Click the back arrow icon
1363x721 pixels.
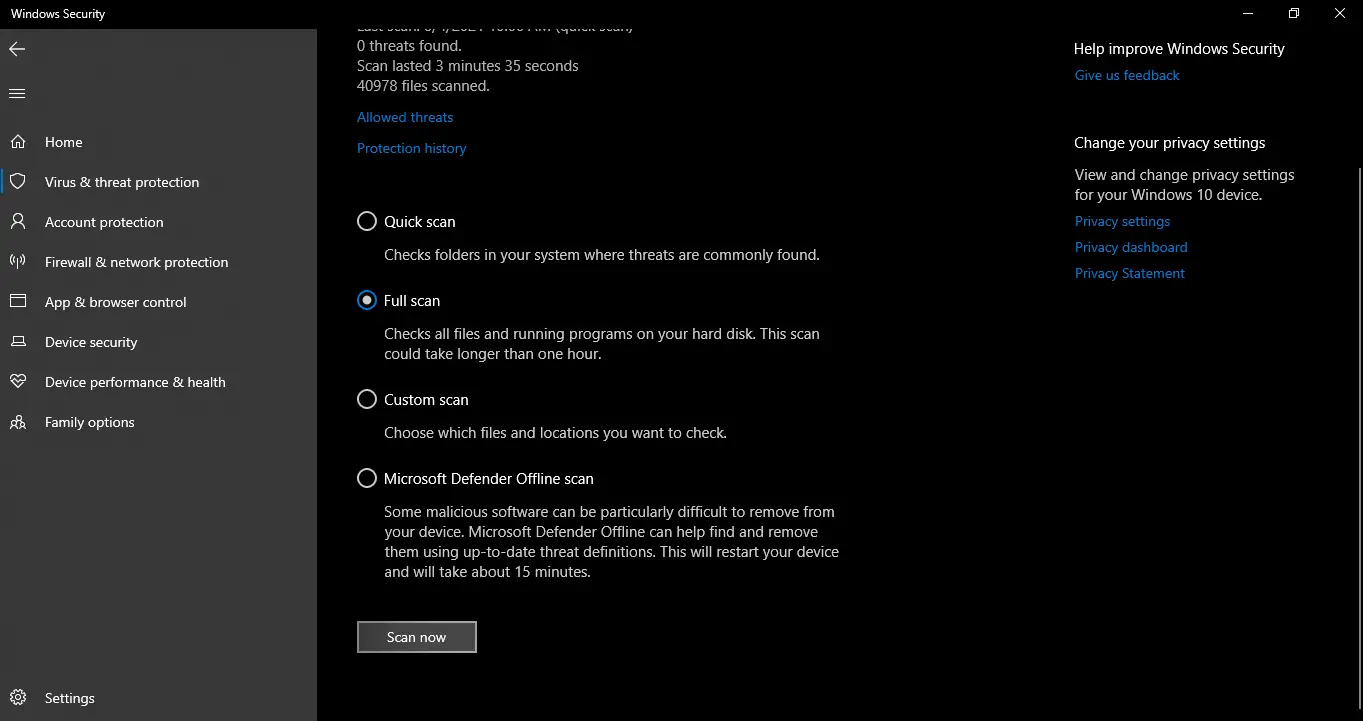point(17,49)
